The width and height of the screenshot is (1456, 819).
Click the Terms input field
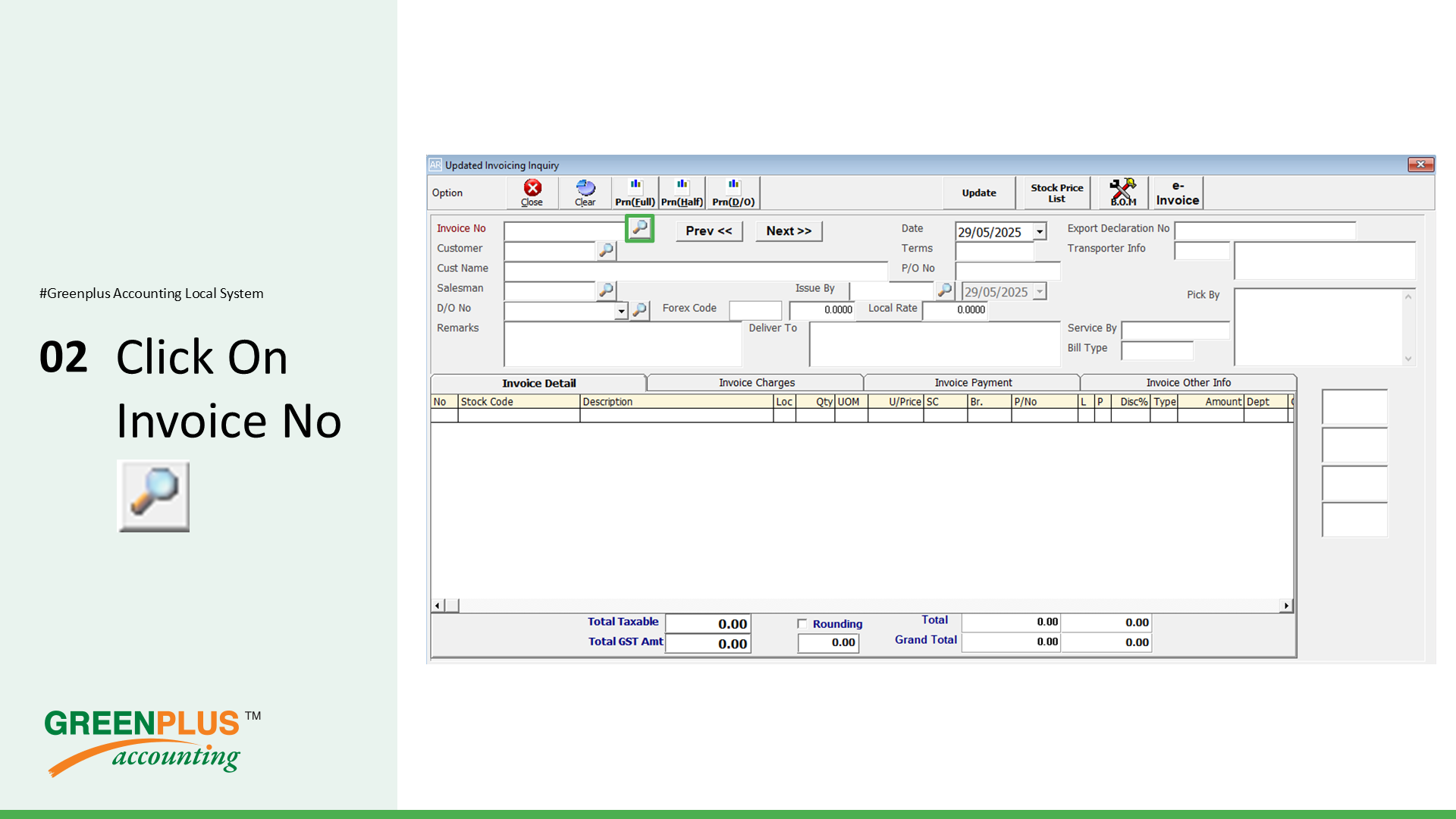point(995,251)
